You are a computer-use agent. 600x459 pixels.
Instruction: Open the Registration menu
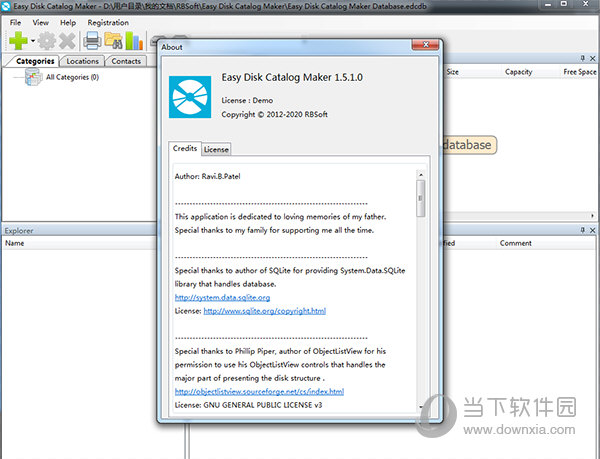108,22
